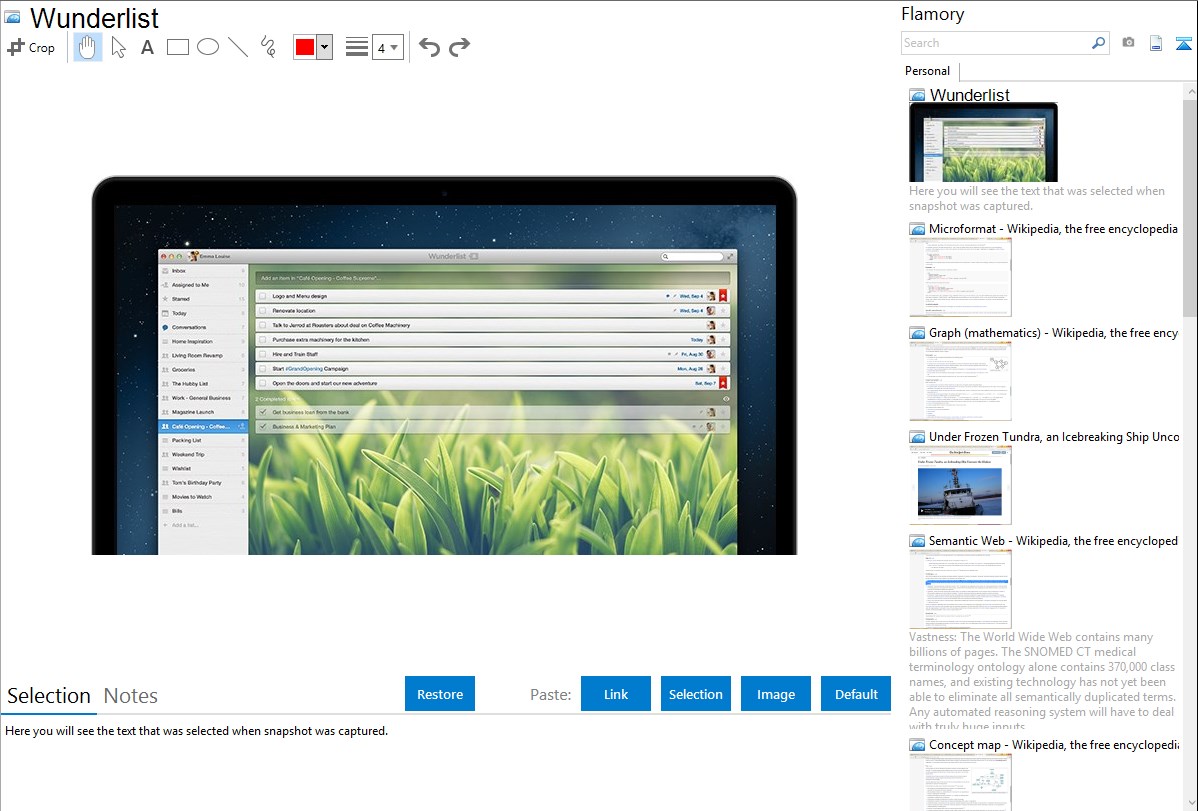The image size is (1198, 811).
Task: Click the Restore button
Action: (440, 694)
